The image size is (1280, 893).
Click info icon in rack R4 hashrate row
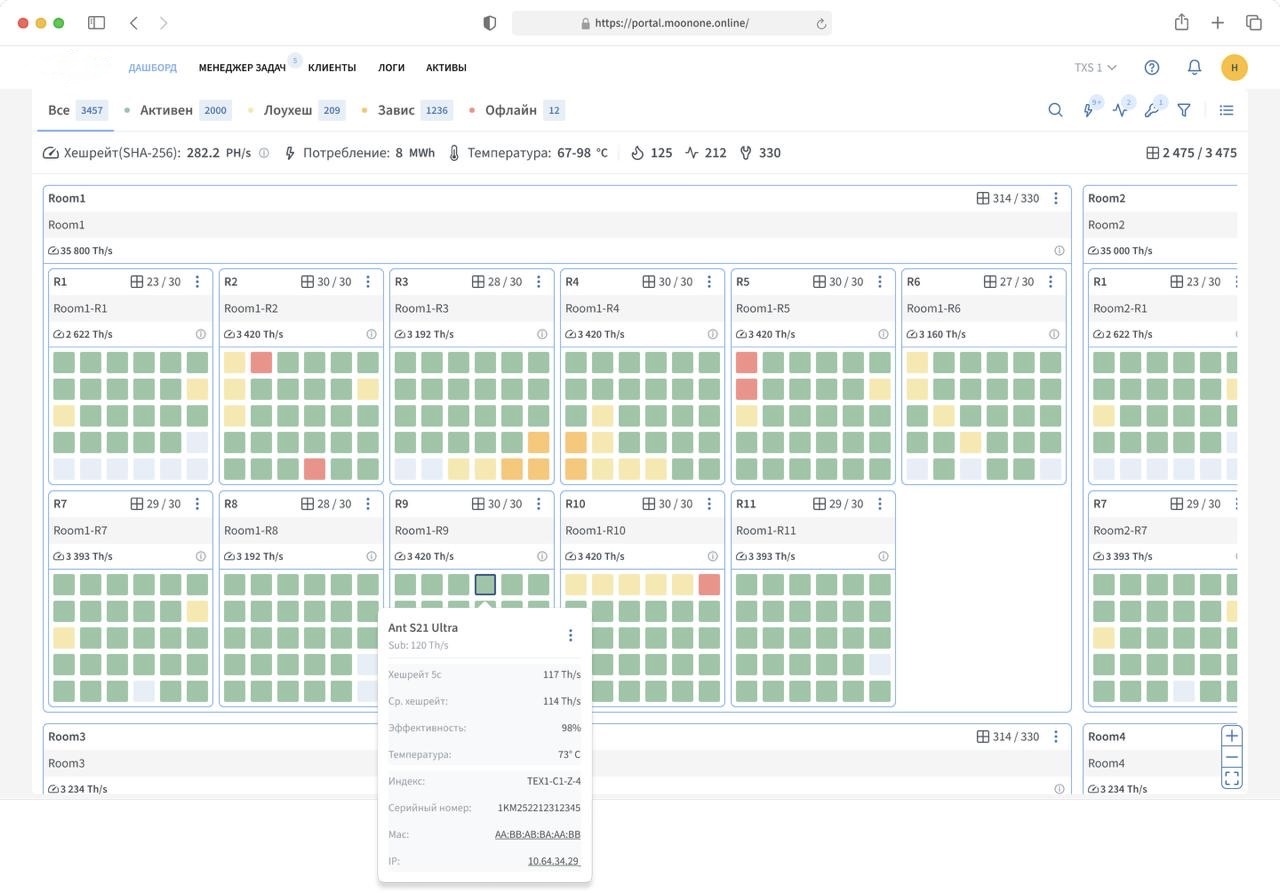tap(713, 334)
